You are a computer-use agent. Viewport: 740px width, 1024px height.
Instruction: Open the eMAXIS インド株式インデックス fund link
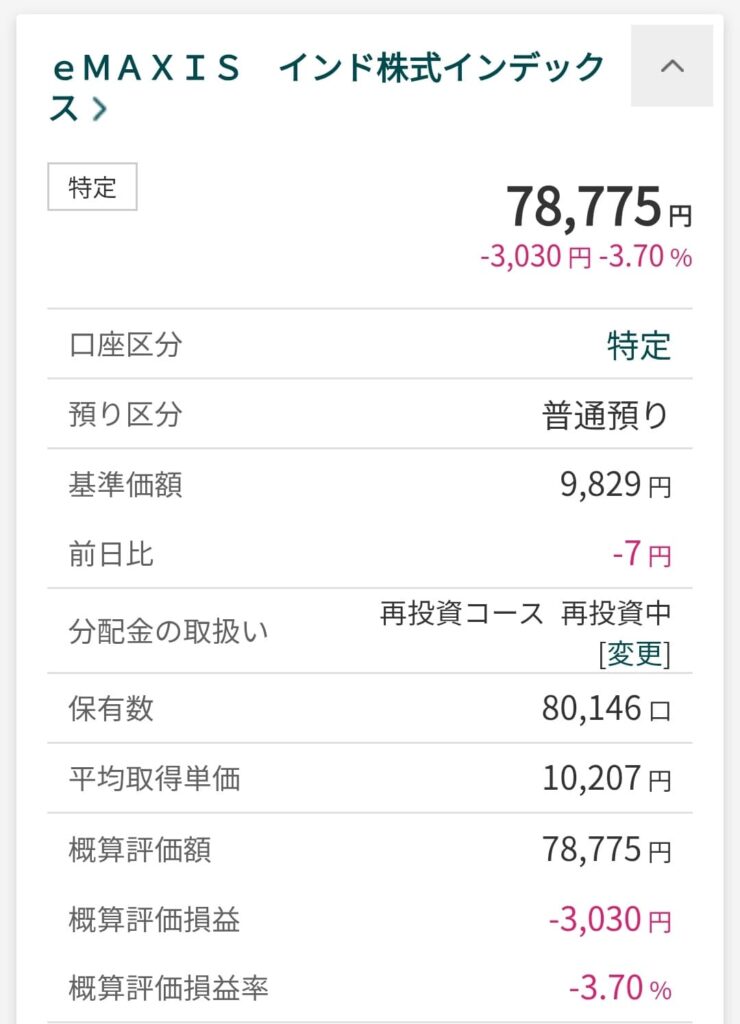pos(328,88)
